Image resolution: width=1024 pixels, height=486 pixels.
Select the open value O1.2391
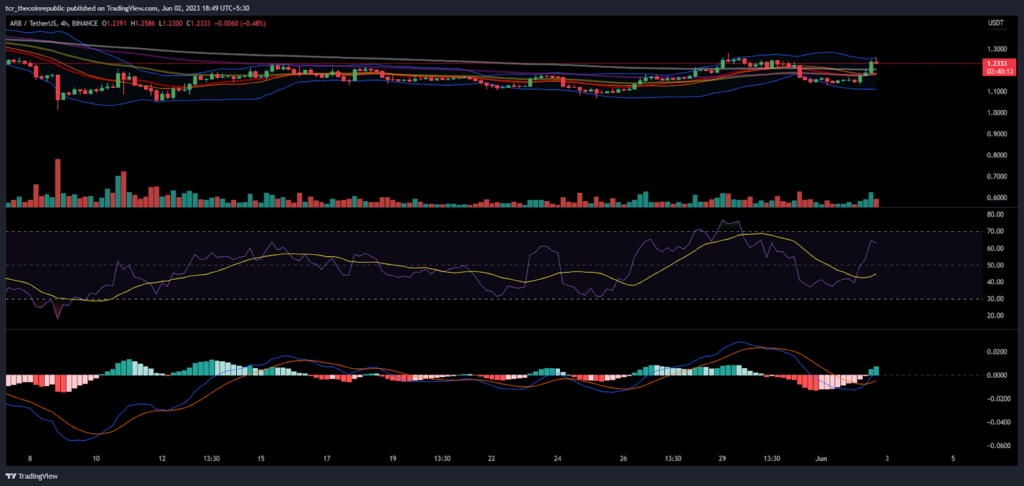pyautogui.click(x=116, y=23)
